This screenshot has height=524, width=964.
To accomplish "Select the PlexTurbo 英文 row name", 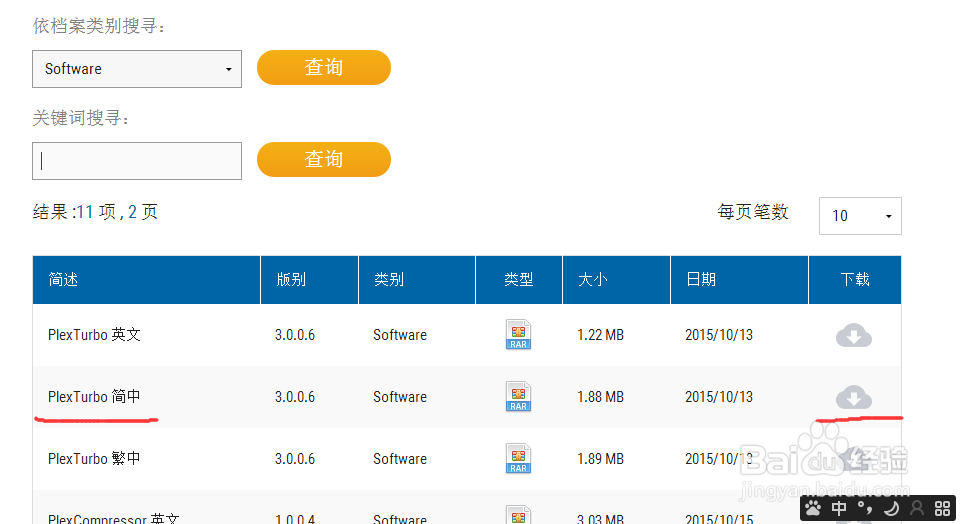I will click(94, 335).
